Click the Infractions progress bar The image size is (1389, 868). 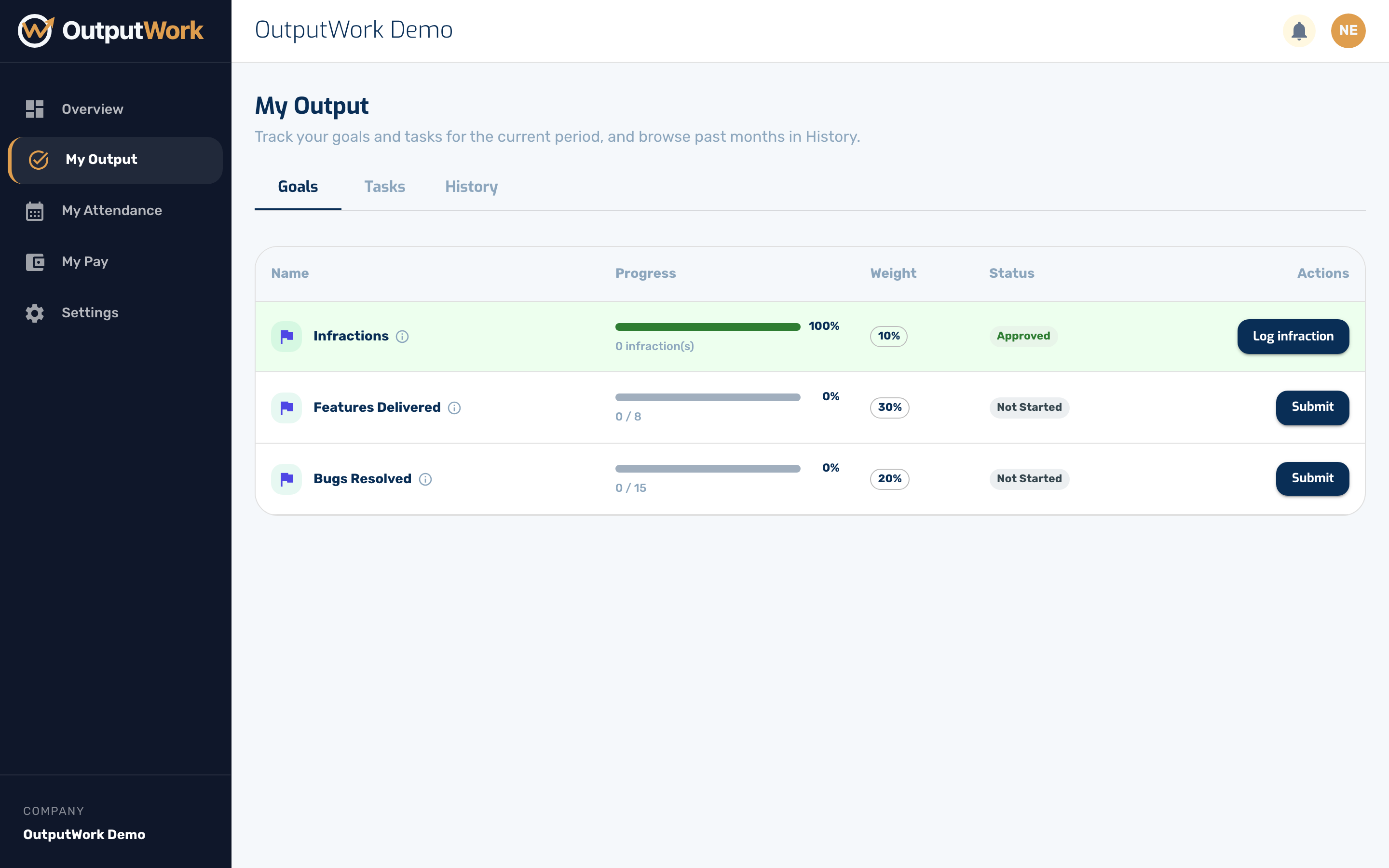[x=708, y=326]
